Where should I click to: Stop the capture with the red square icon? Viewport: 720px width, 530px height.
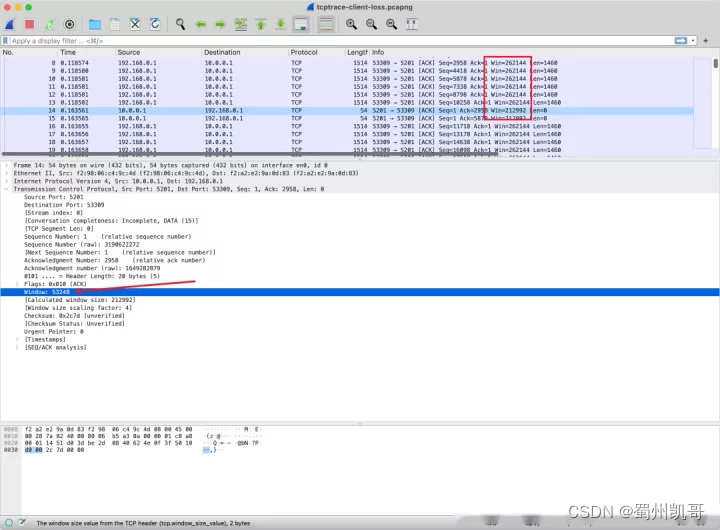click(x=29, y=24)
